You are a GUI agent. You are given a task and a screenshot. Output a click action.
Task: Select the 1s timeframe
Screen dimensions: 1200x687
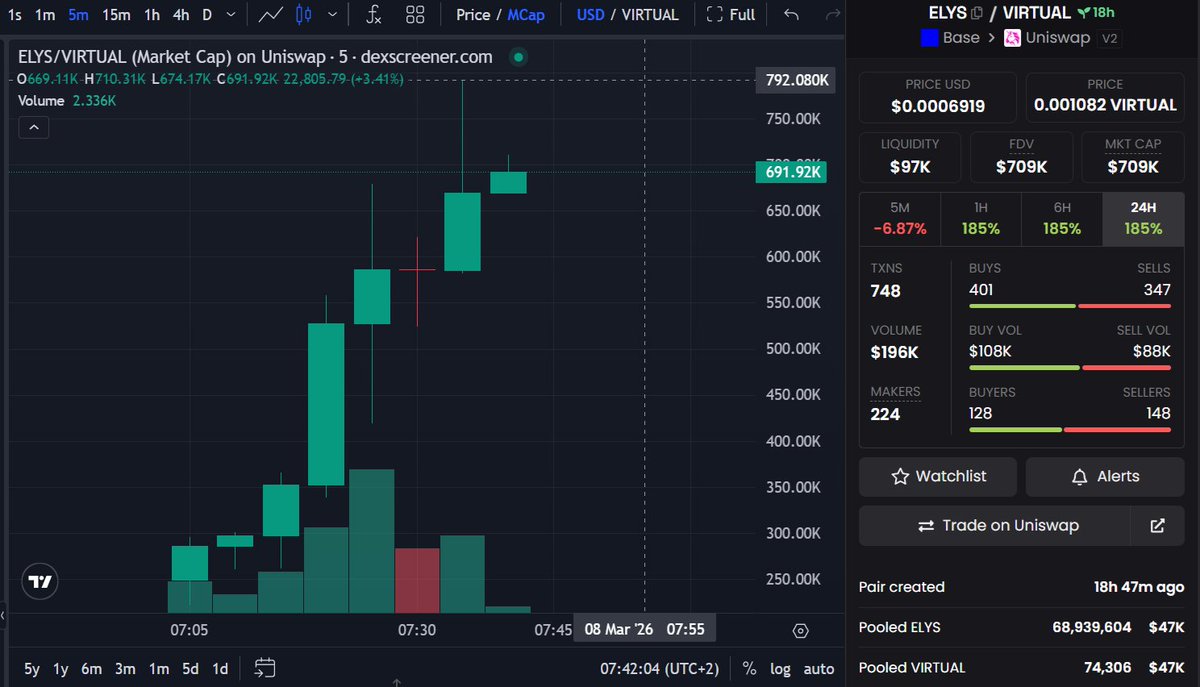click(x=14, y=15)
